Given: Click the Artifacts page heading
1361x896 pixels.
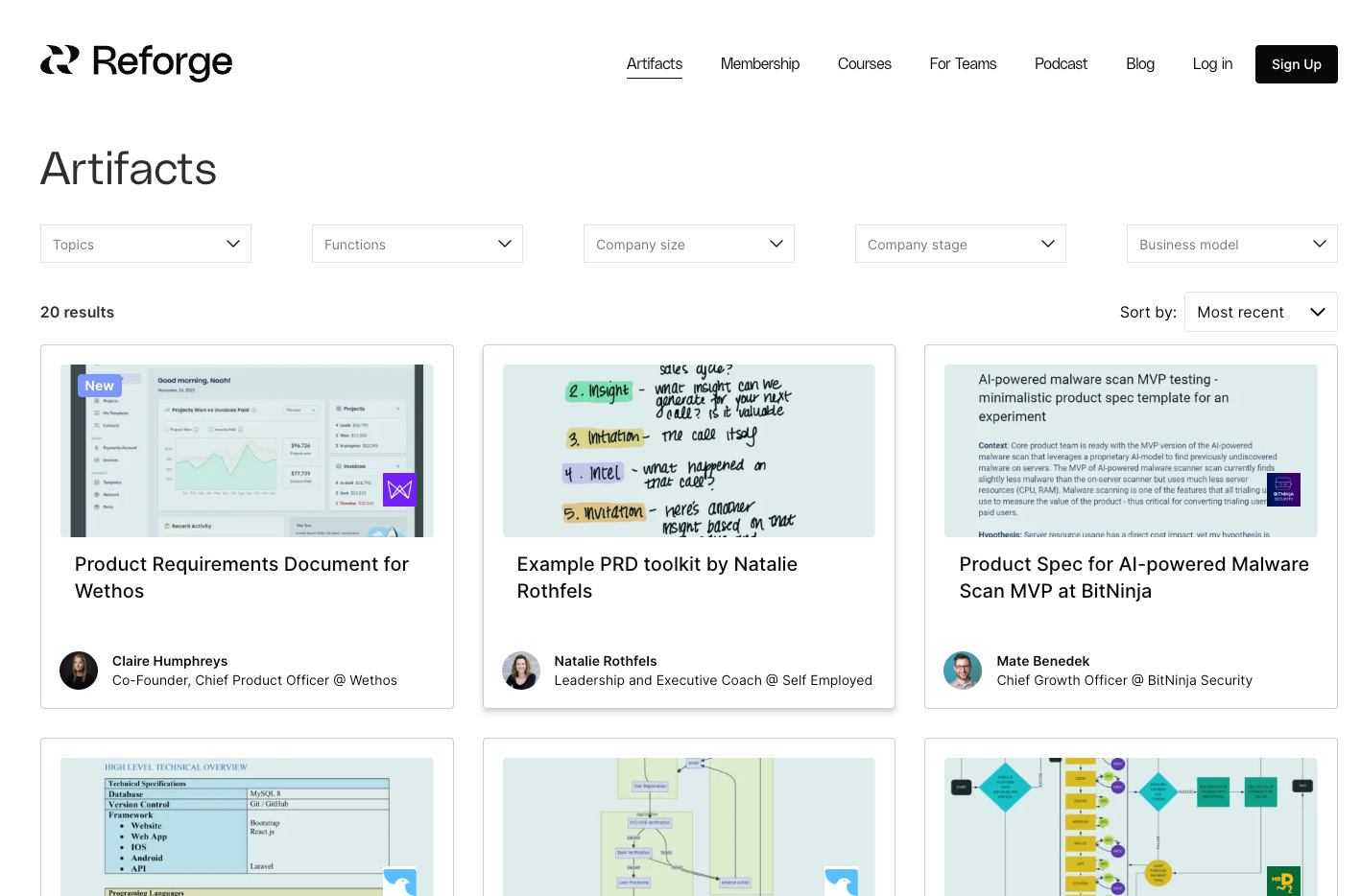Looking at the screenshot, I should (129, 169).
